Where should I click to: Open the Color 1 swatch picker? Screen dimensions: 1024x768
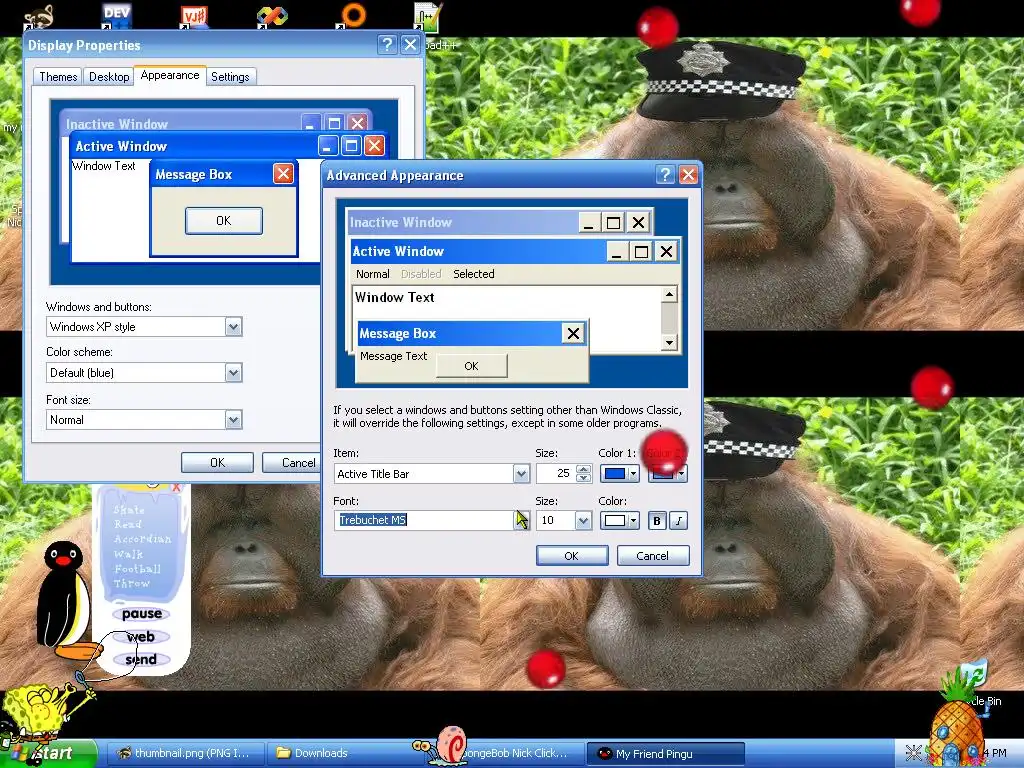pos(620,473)
